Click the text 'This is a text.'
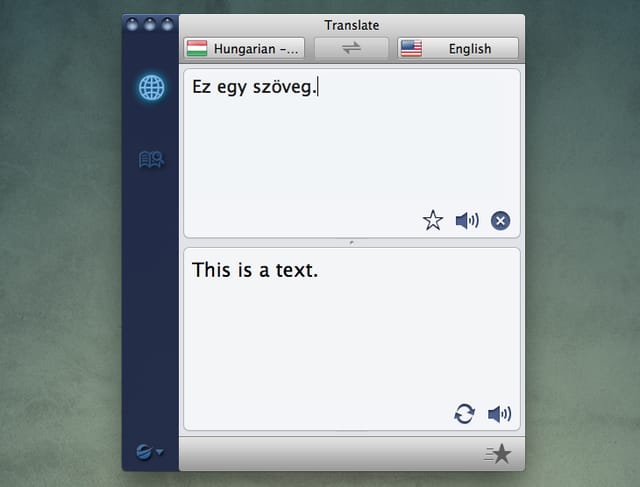This screenshot has width=640, height=487. [x=255, y=270]
